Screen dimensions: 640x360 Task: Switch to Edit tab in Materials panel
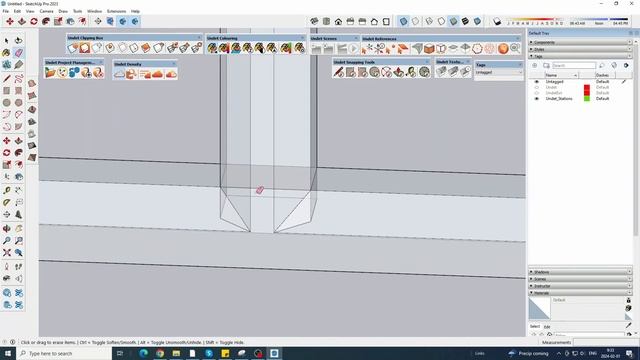pos(547,327)
